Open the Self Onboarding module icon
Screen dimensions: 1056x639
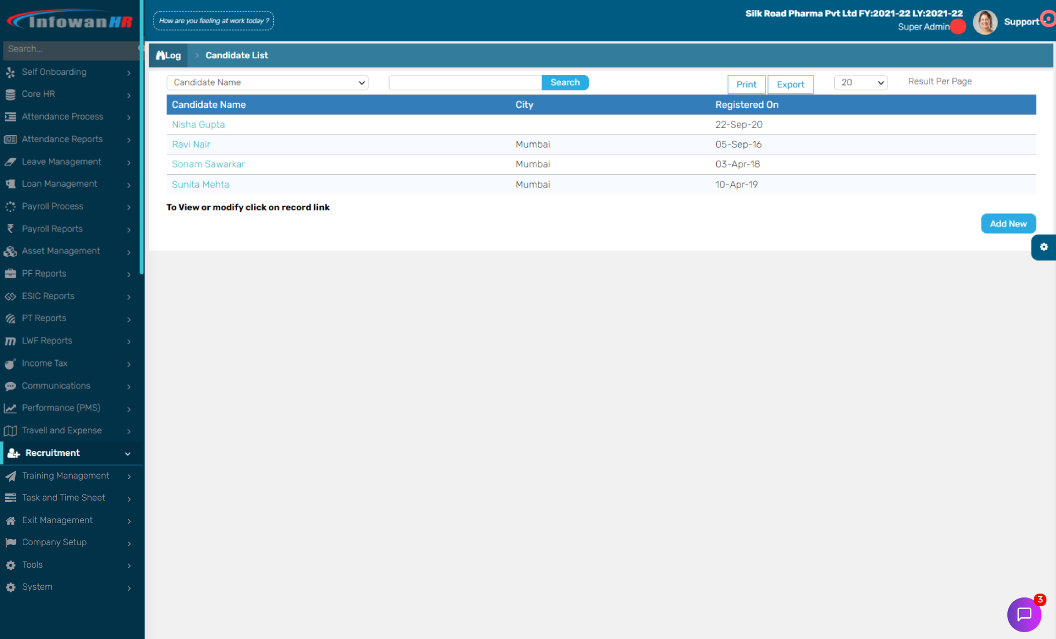click(x=12, y=71)
